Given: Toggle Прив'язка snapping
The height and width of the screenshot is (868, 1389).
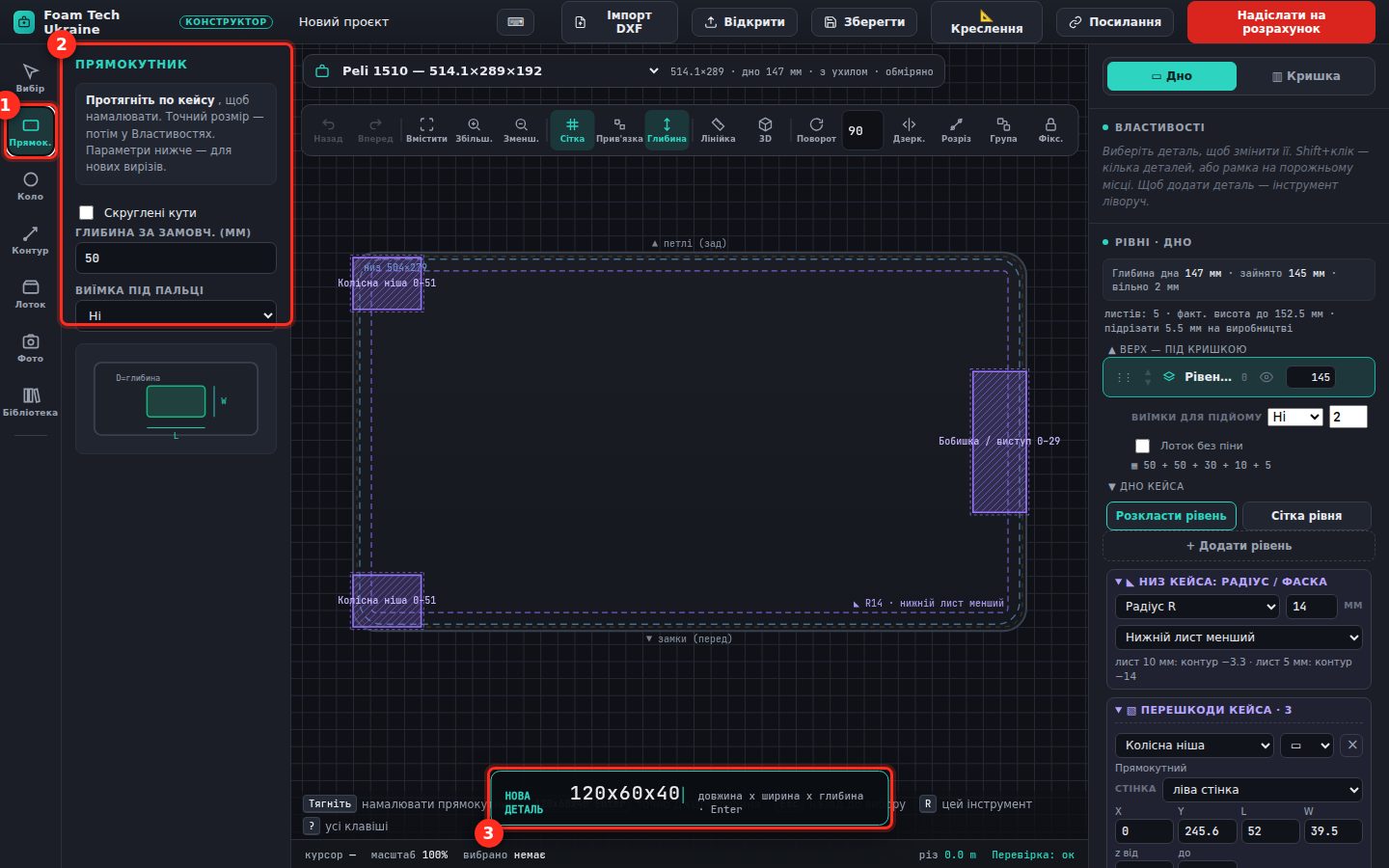Looking at the screenshot, I should pos(619,130).
